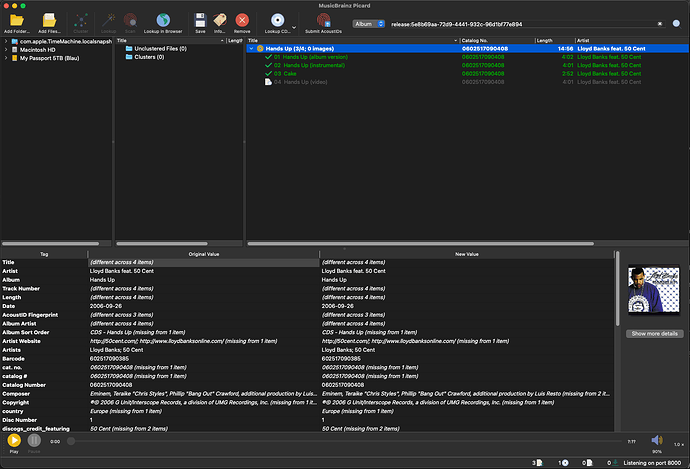The width and height of the screenshot is (690, 469).
Task: Select the Album Sort Order tag row
Action: 307,332
